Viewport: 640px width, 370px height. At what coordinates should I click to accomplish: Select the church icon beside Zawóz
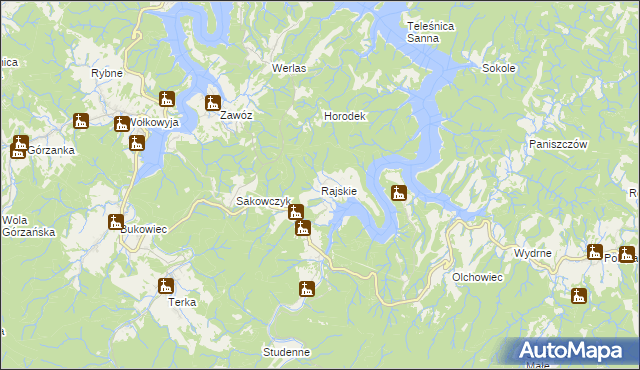[213, 102]
